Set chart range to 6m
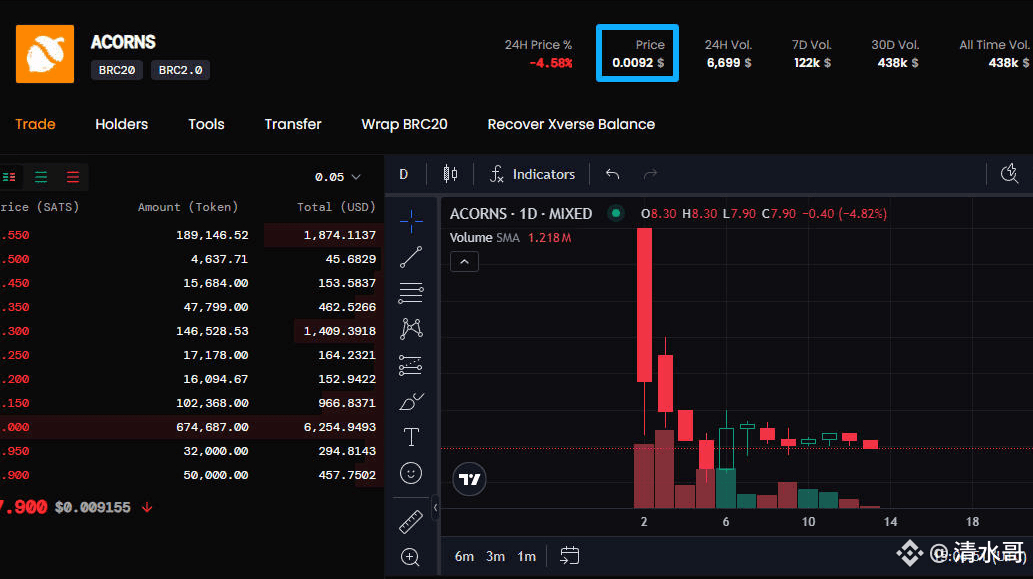The height and width of the screenshot is (579, 1033). click(x=464, y=556)
